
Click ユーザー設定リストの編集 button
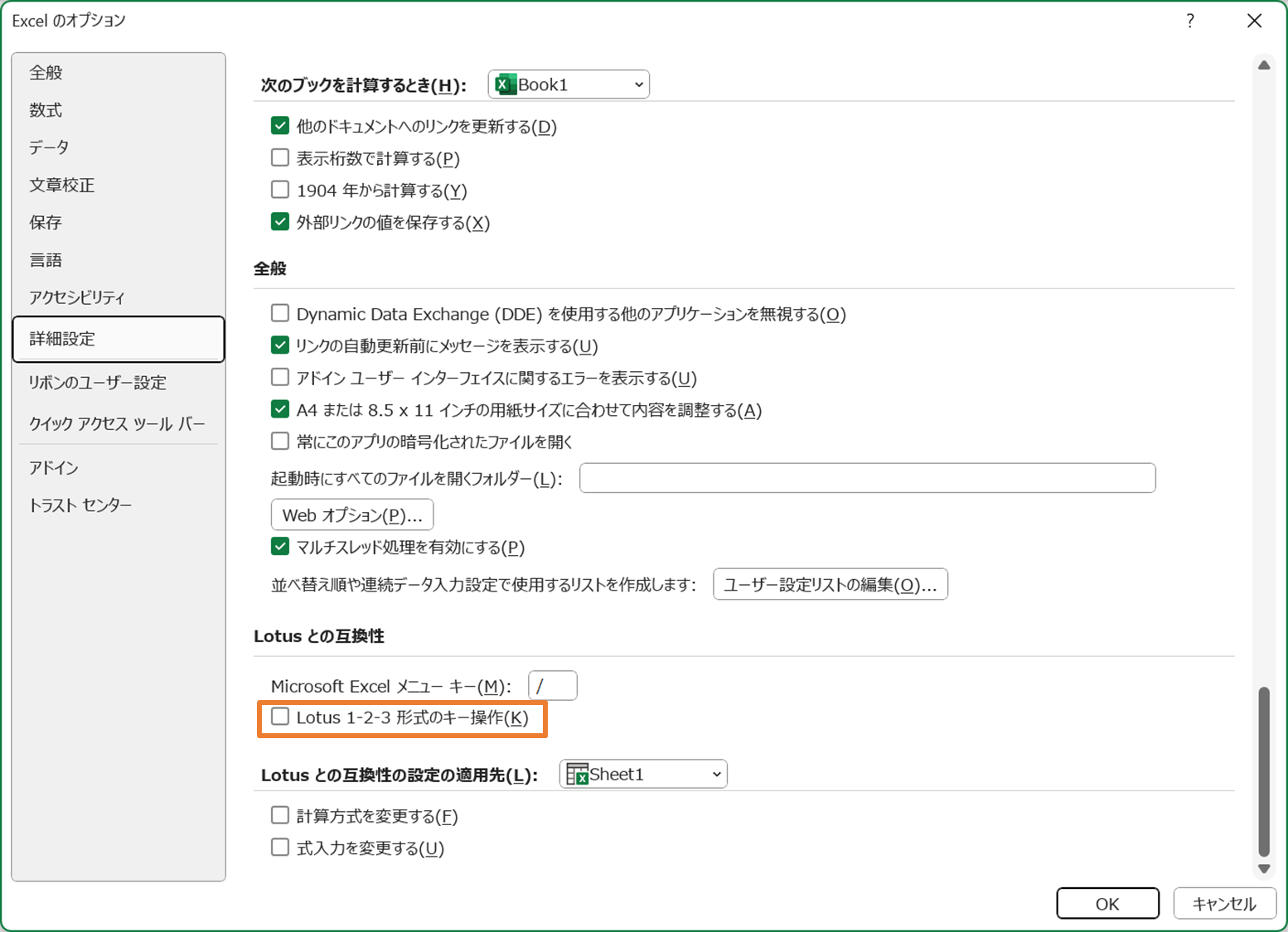[830, 584]
